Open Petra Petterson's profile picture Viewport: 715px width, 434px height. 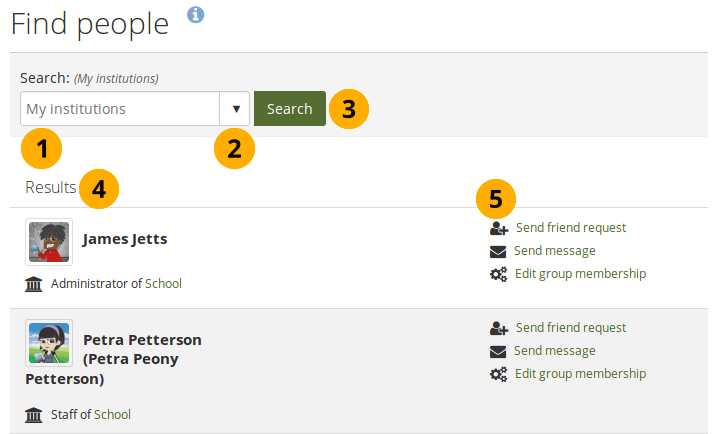click(x=49, y=343)
